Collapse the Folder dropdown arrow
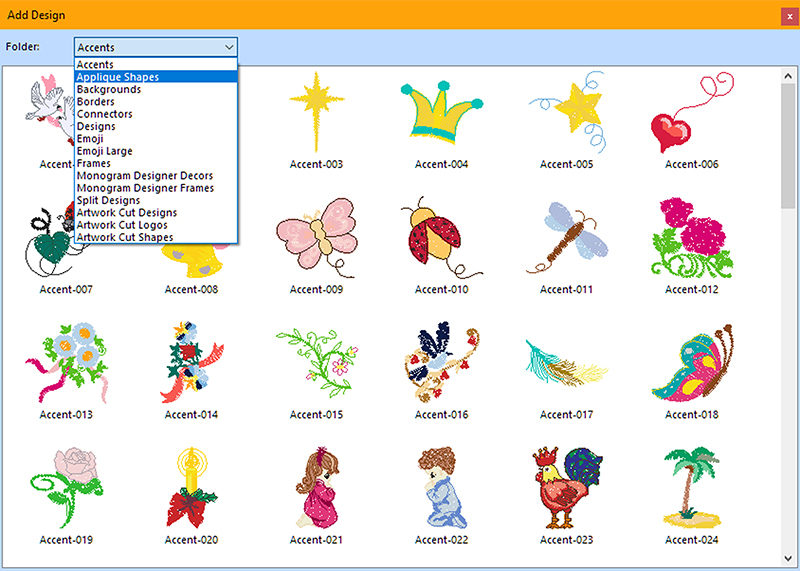Image resolution: width=800 pixels, height=571 pixels. click(229, 47)
